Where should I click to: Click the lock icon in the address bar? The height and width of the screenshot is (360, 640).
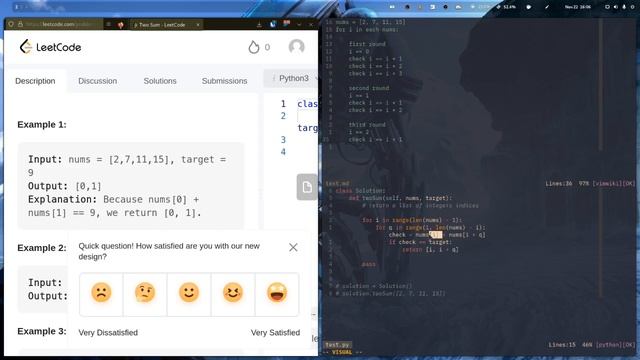tap(20, 24)
